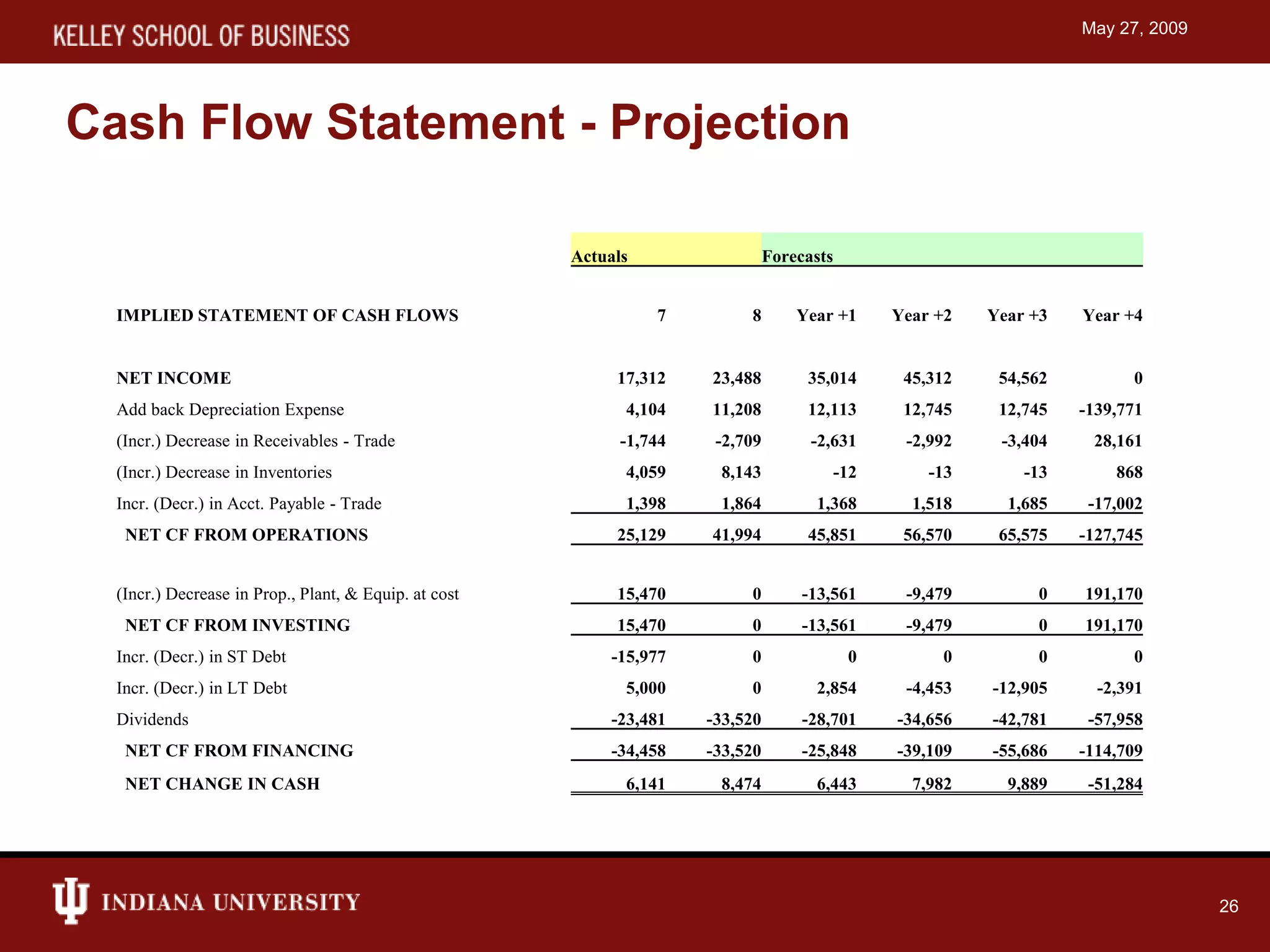Viewport: 1270px width, 952px height.
Task: Click operations cash flow 25,129
Action: [641, 535]
